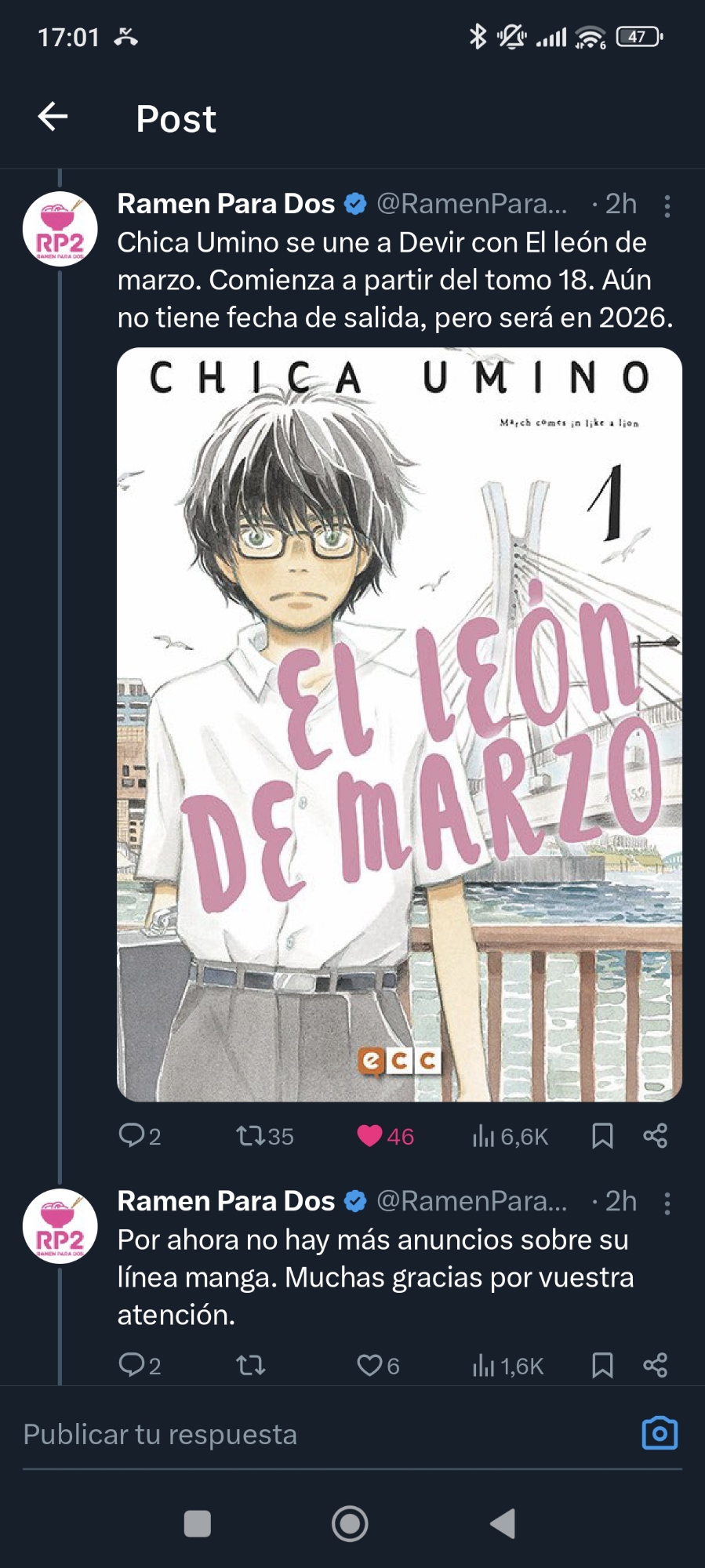
Task: Unlike the tweet with 46 likes
Action: [x=369, y=1136]
